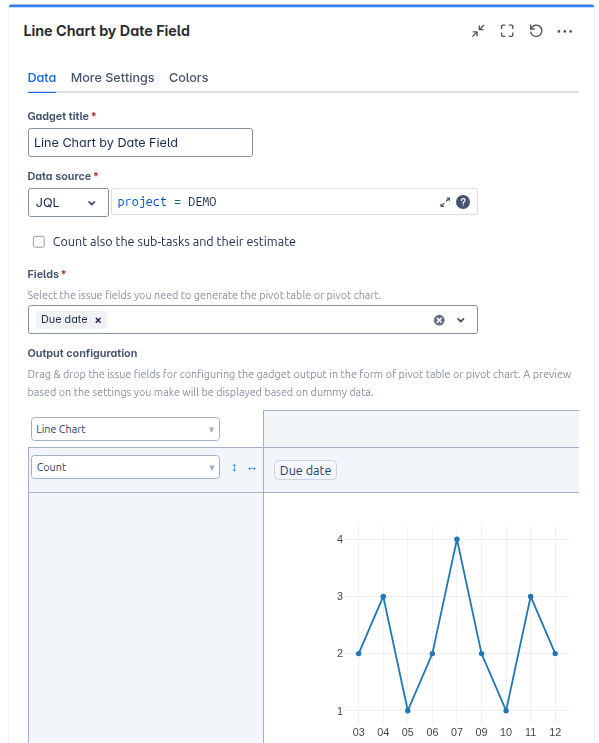Expand the Fields selection chevron
The image size is (599, 743).
coord(461,320)
